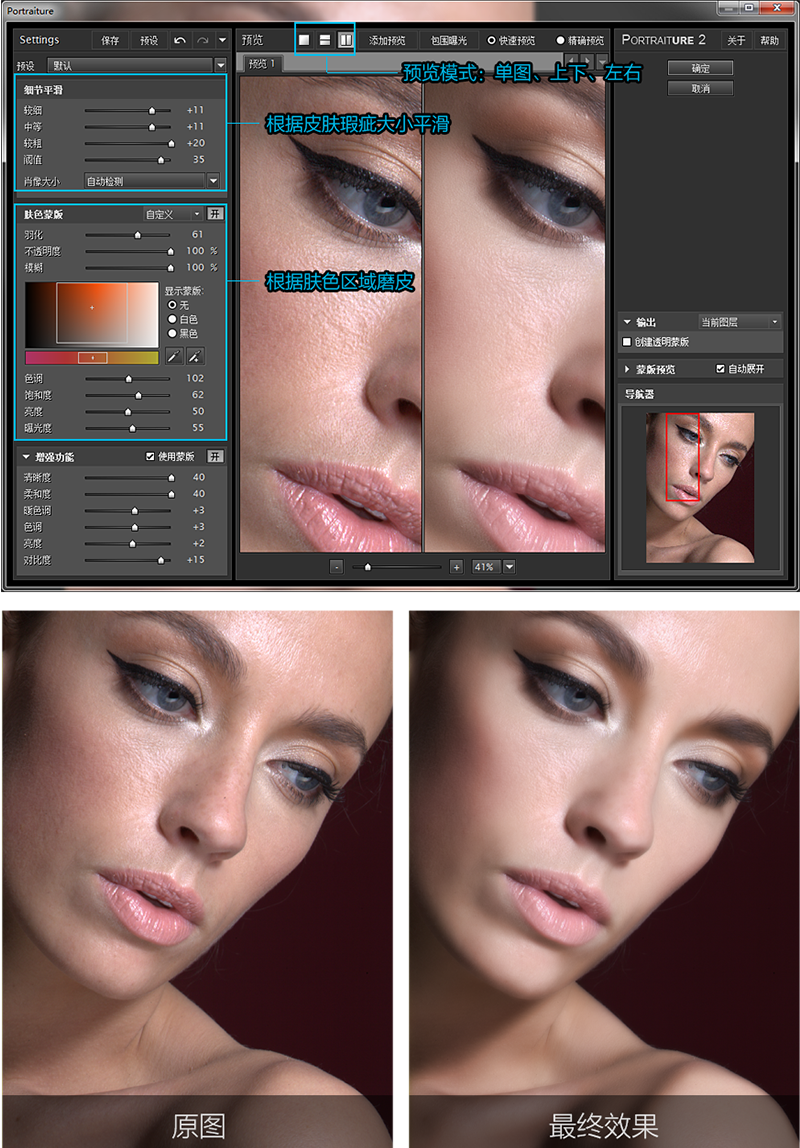Screen dimensions: 800x1148
Task: Click 添加预览 button
Action: pos(387,40)
